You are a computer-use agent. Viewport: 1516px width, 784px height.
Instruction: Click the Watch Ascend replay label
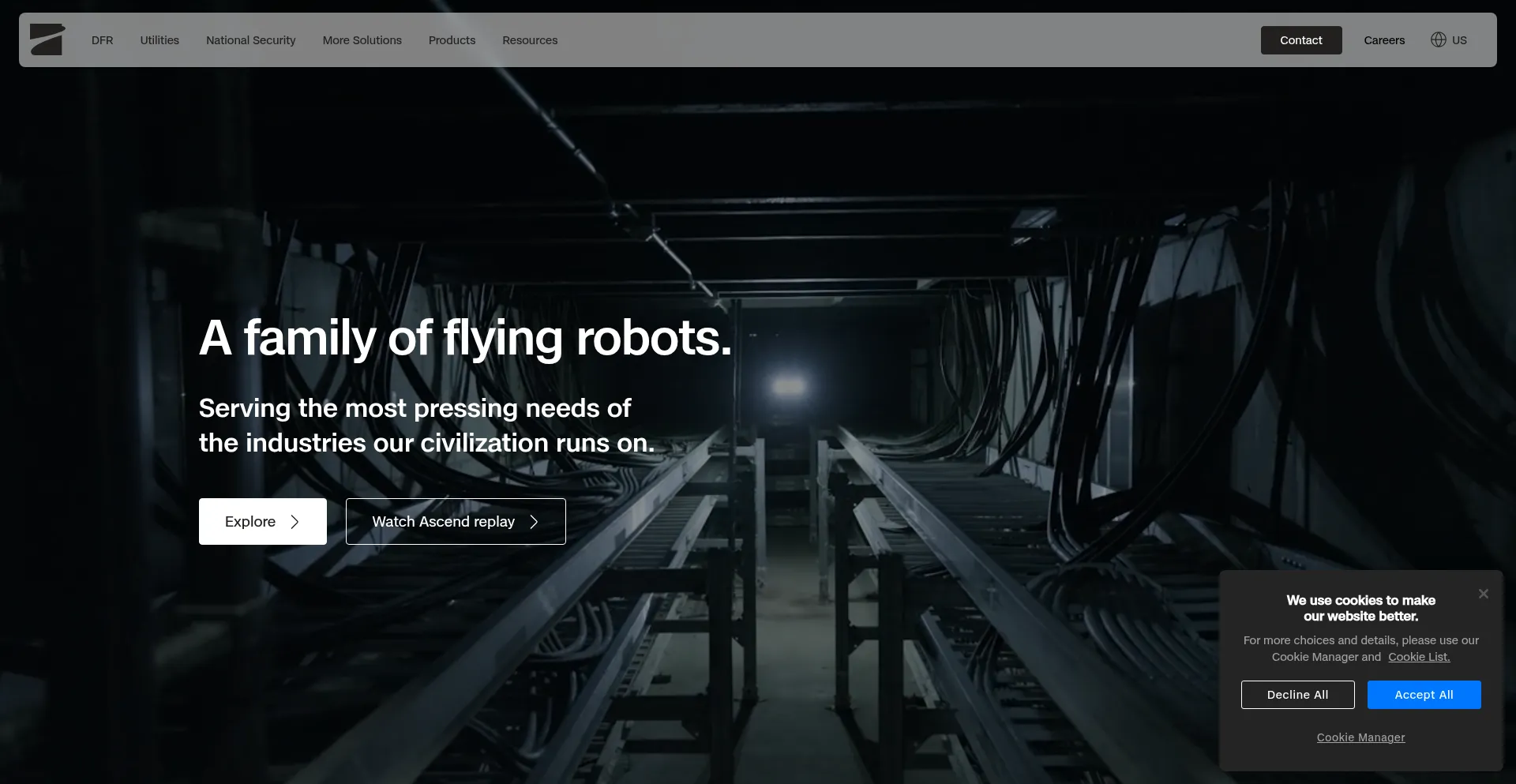point(443,522)
